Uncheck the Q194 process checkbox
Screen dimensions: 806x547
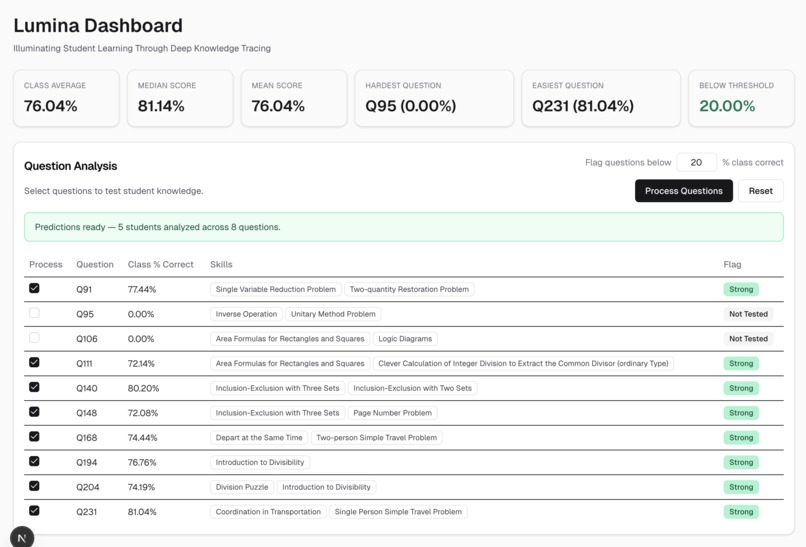click(x=34, y=461)
